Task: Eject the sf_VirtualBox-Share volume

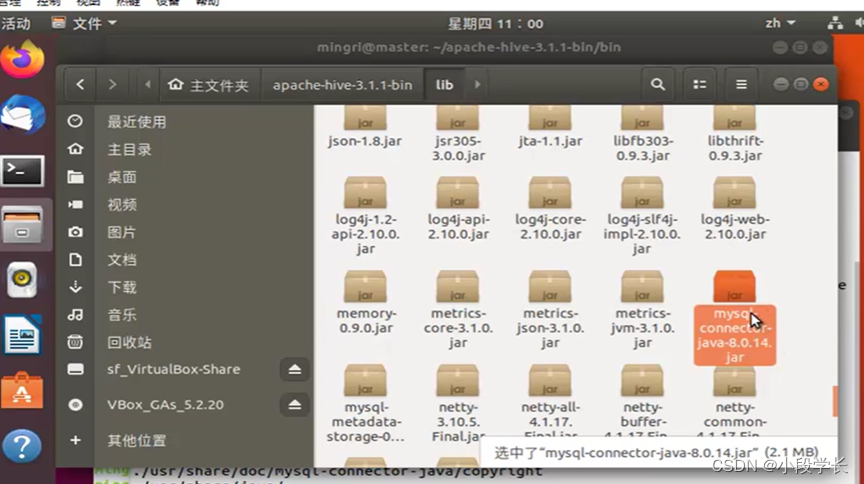Action: point(295,369)
